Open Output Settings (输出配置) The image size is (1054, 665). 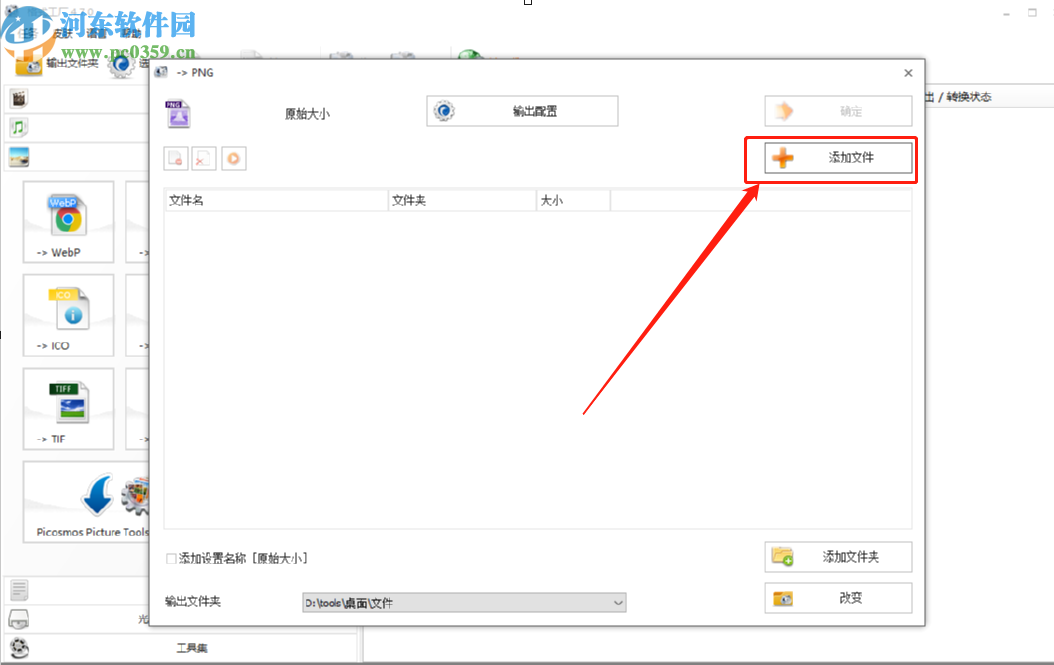[522, 111]
